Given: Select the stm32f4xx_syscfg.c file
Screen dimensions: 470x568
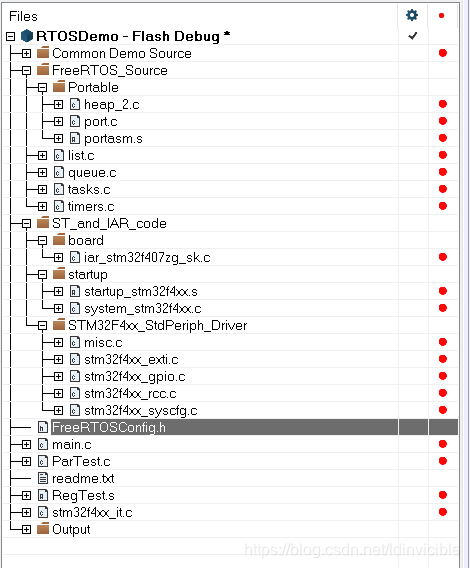Looking at the screenshot, I should click(x=141, y=411).
